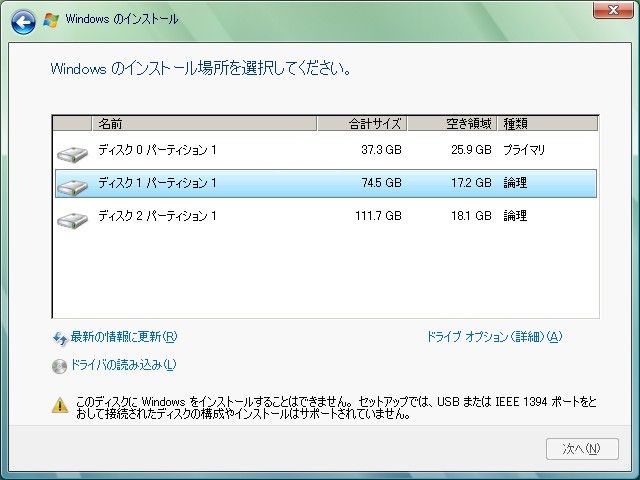
Task: Click ドライバの読み込み(L) link
Action: [x=123, y=365]
